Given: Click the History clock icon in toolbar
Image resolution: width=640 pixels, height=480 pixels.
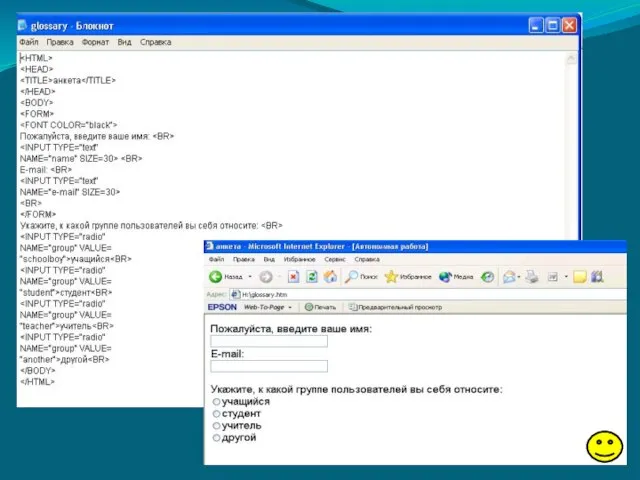Looking at the screenshot, I should point(487,276).
